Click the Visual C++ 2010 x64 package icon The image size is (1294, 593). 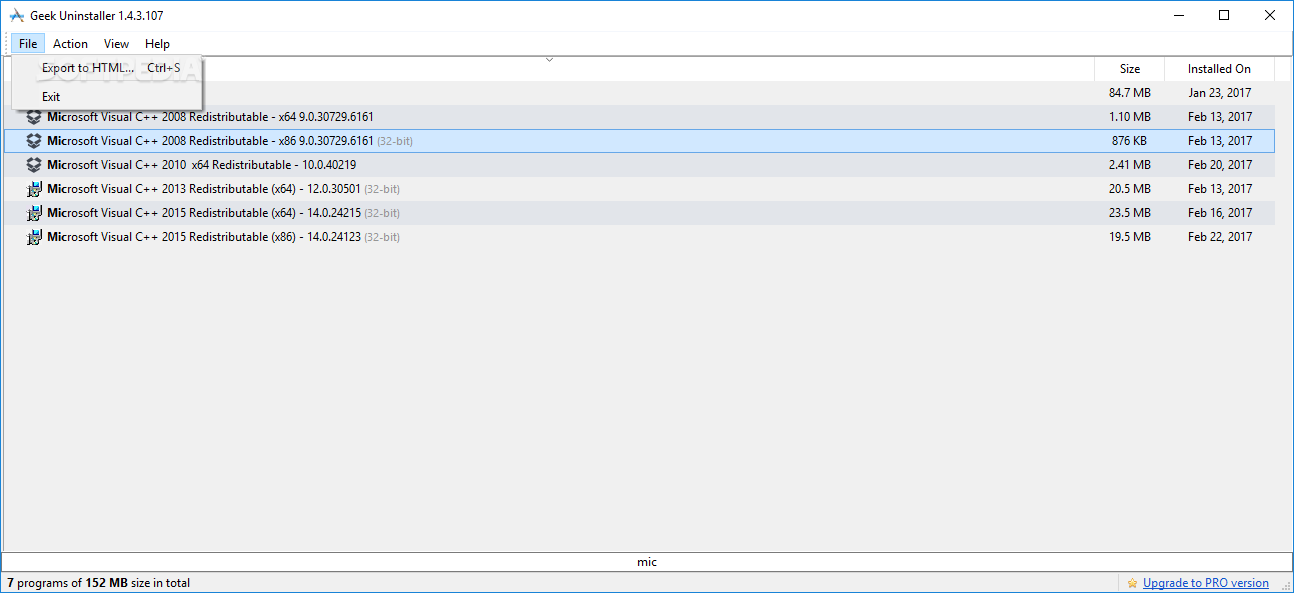[34, 165]
